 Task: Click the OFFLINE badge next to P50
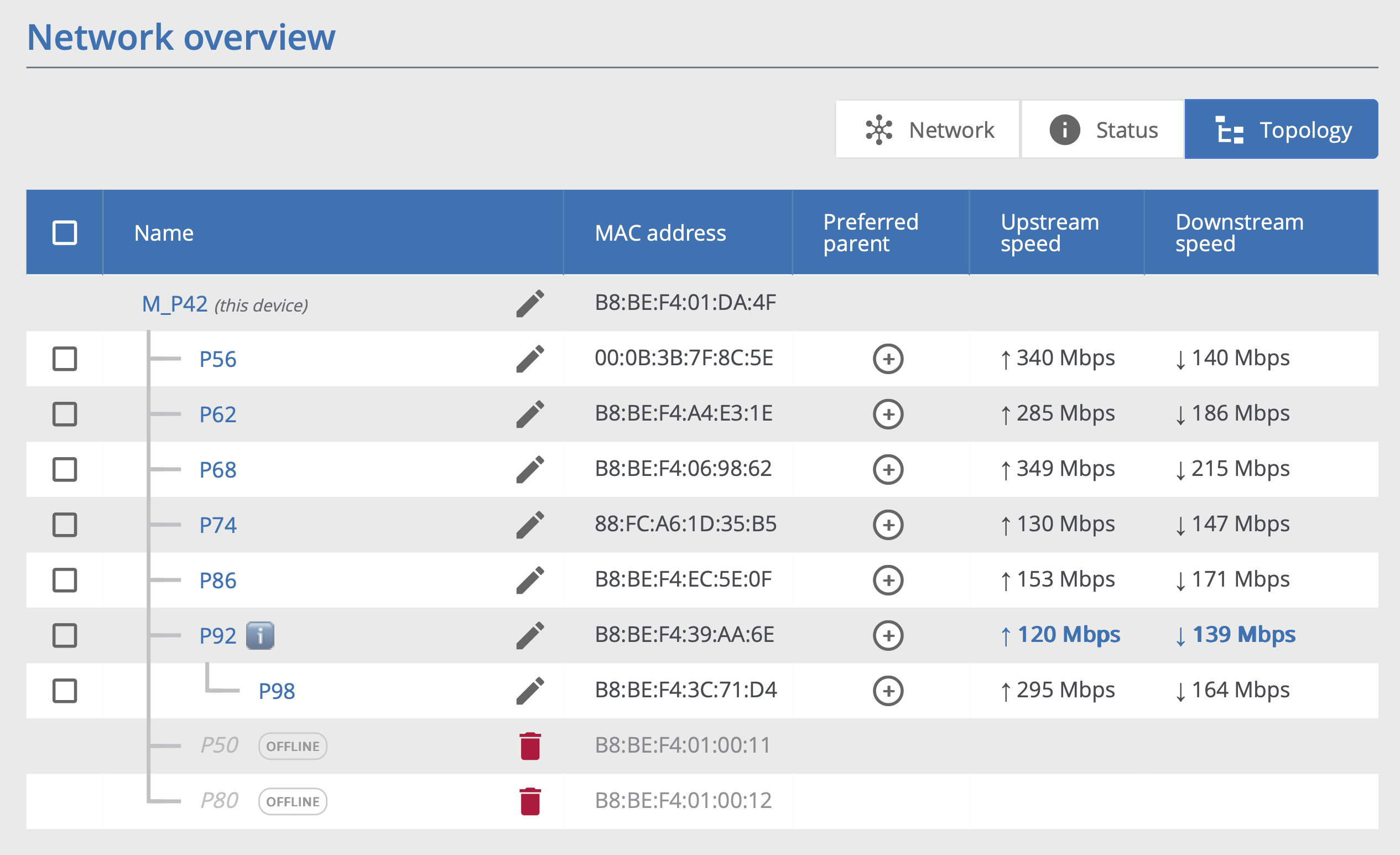293,746
